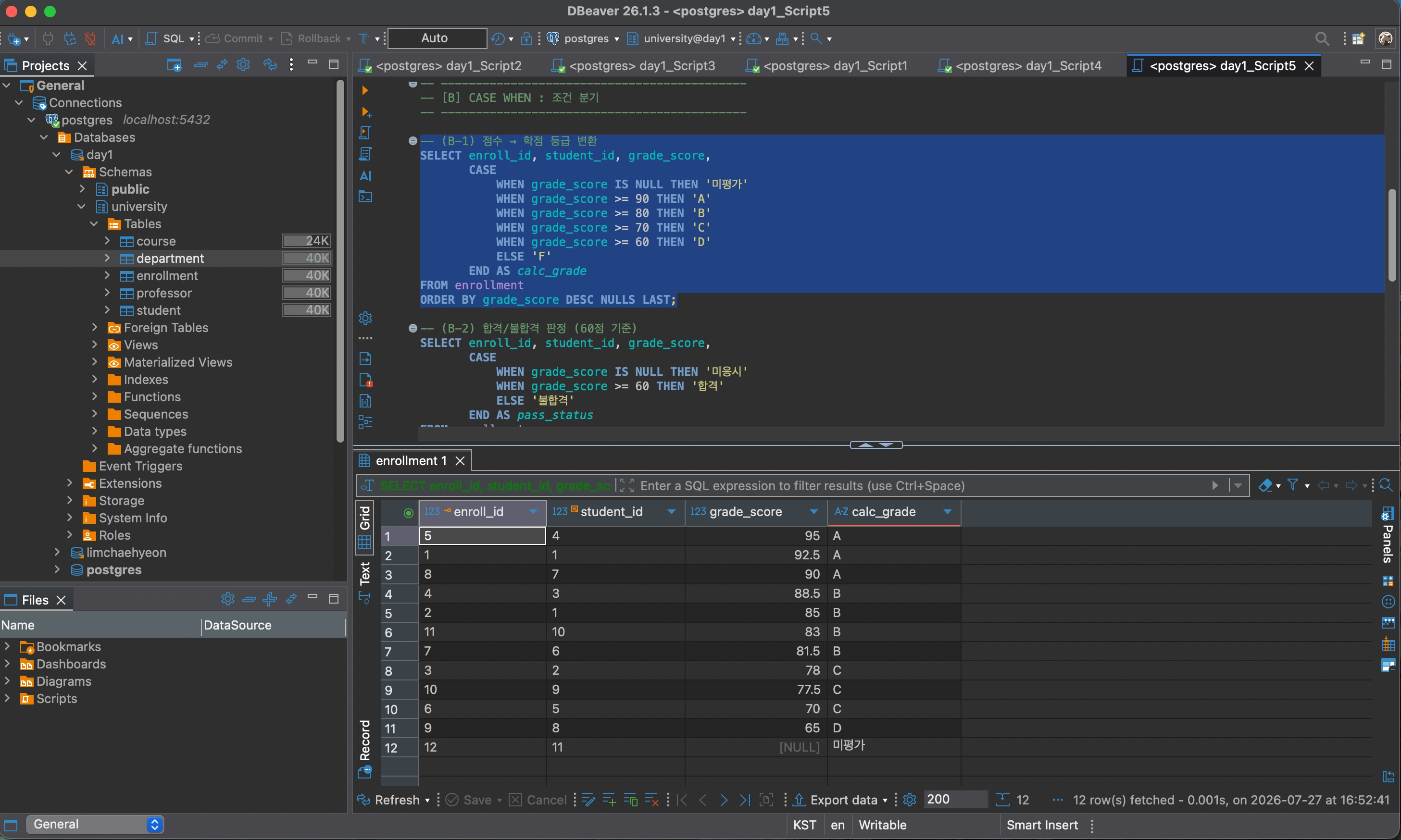The height and width of the screenshot is (840, 1401).
Task: Sort by enroll_id column dropdown arrow
Action: (533, 512)
